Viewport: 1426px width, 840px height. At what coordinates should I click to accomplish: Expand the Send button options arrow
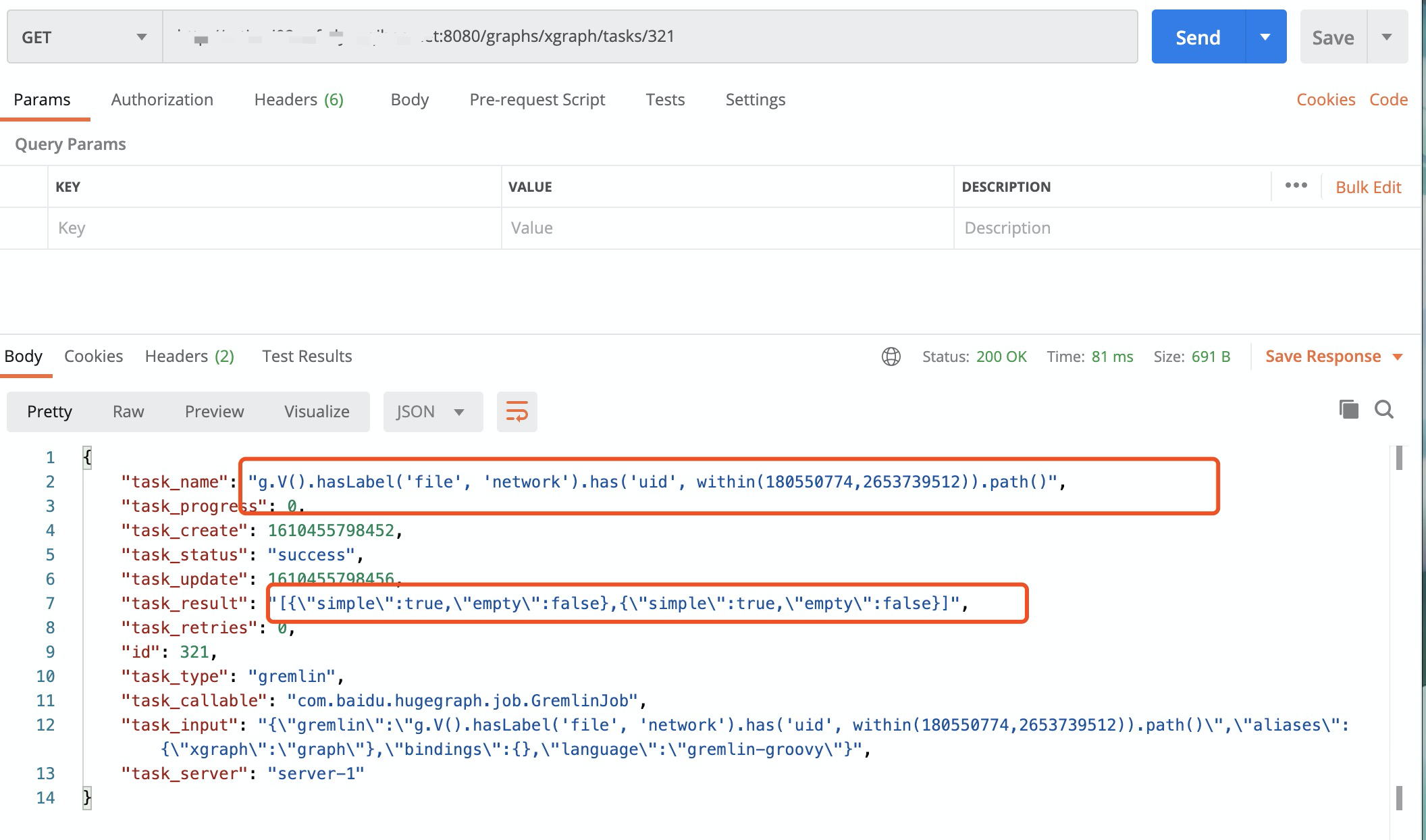click(x=1265, y=36)
